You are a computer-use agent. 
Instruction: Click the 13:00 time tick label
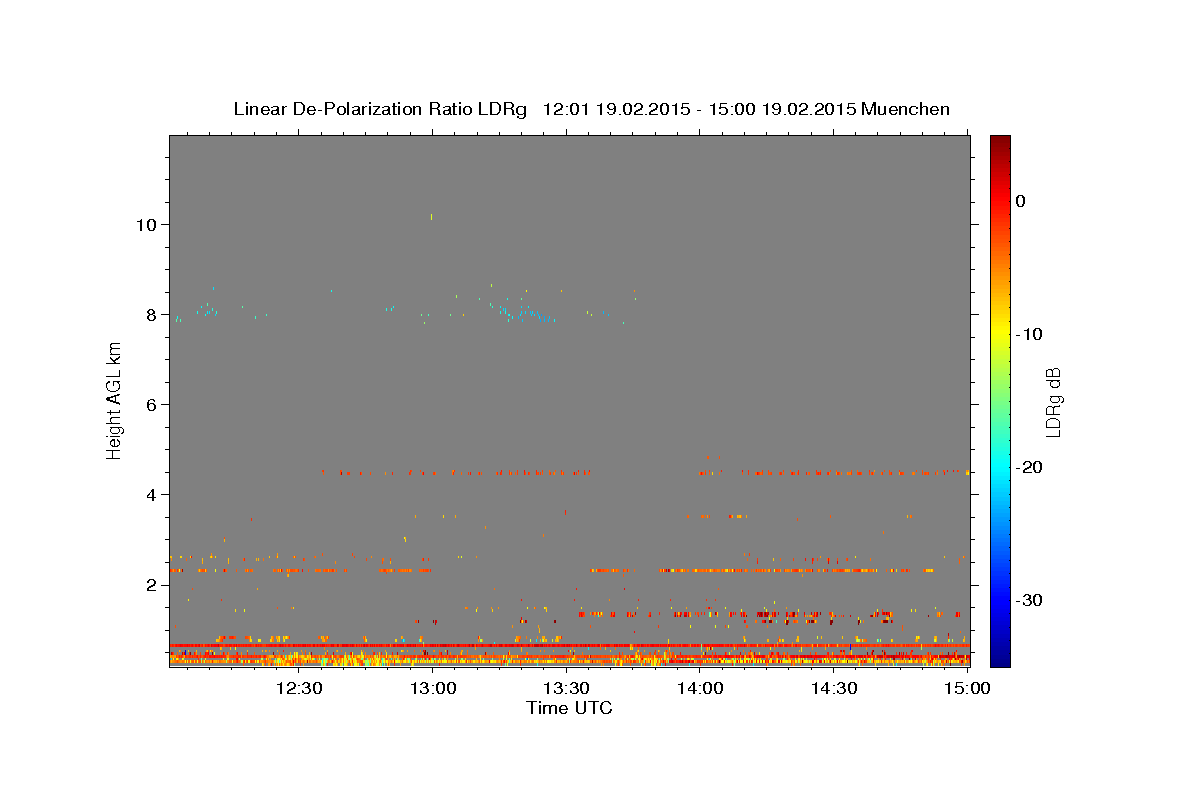point(432,688)
